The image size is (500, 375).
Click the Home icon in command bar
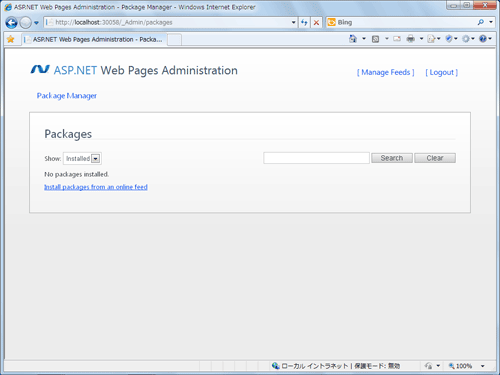tap(353, 39)
